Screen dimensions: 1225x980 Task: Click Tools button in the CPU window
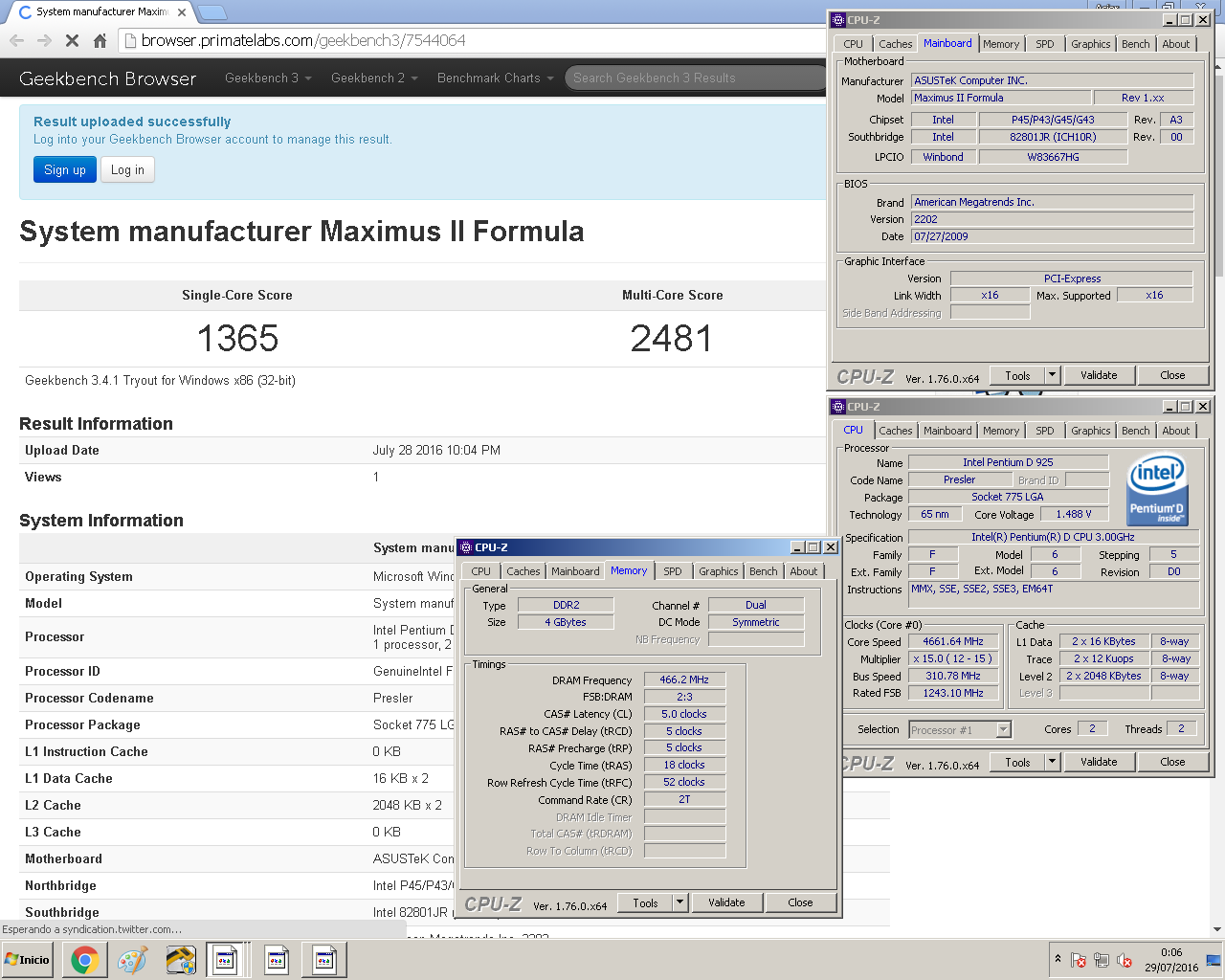pos(1017,762)
